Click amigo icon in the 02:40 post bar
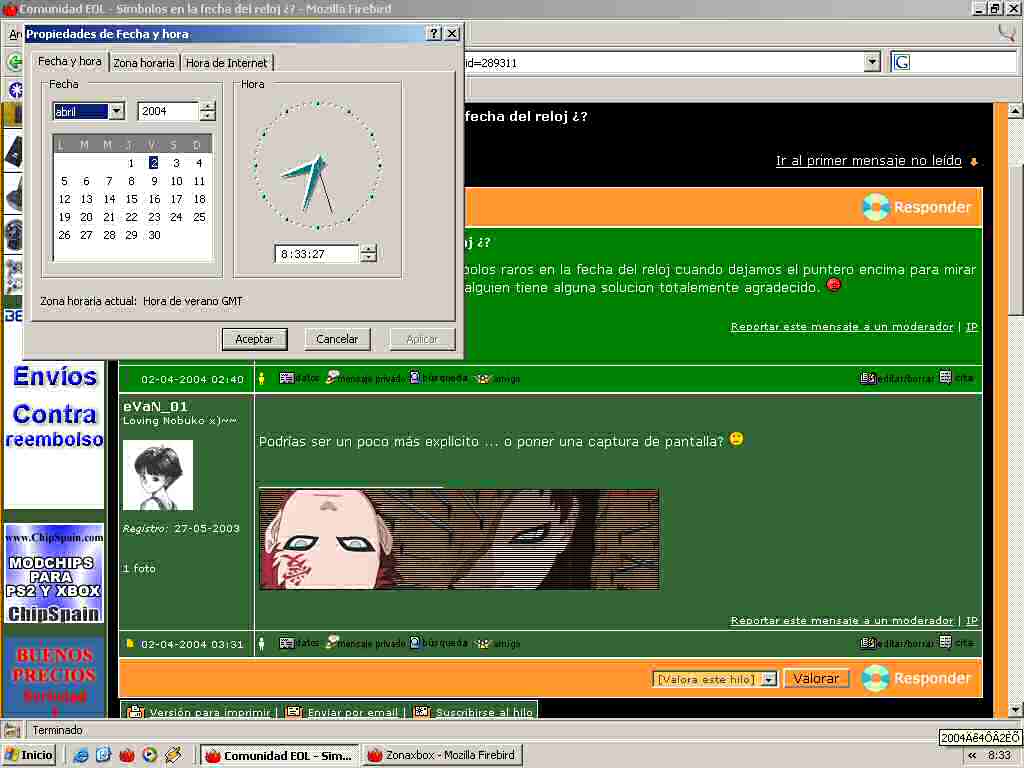The height and width of the screenshot is (768, 1024). pos(497,379)
